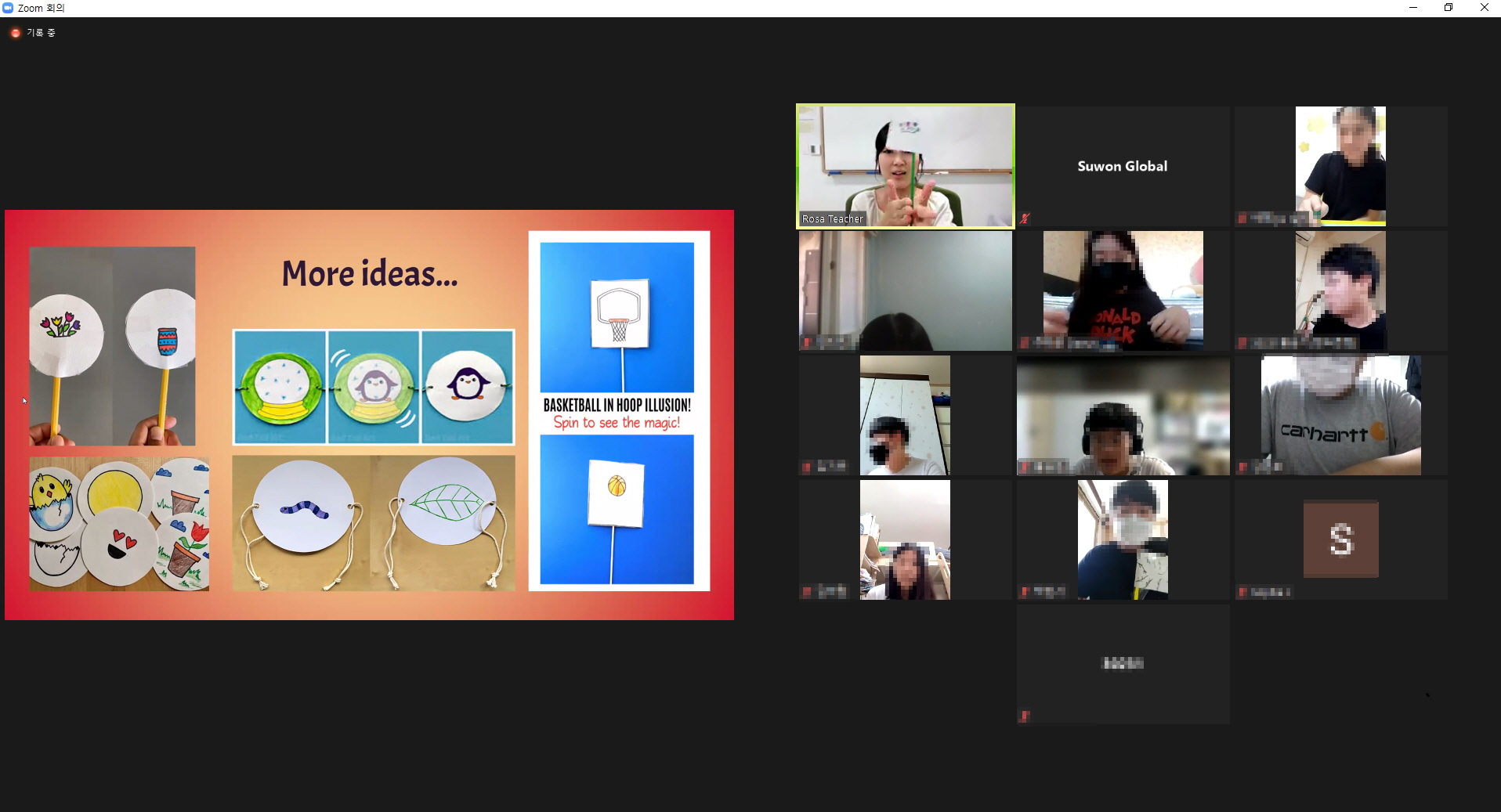
Task: Click muted mic icon on headphones participant tile
Action: [x=1025, y=467]
